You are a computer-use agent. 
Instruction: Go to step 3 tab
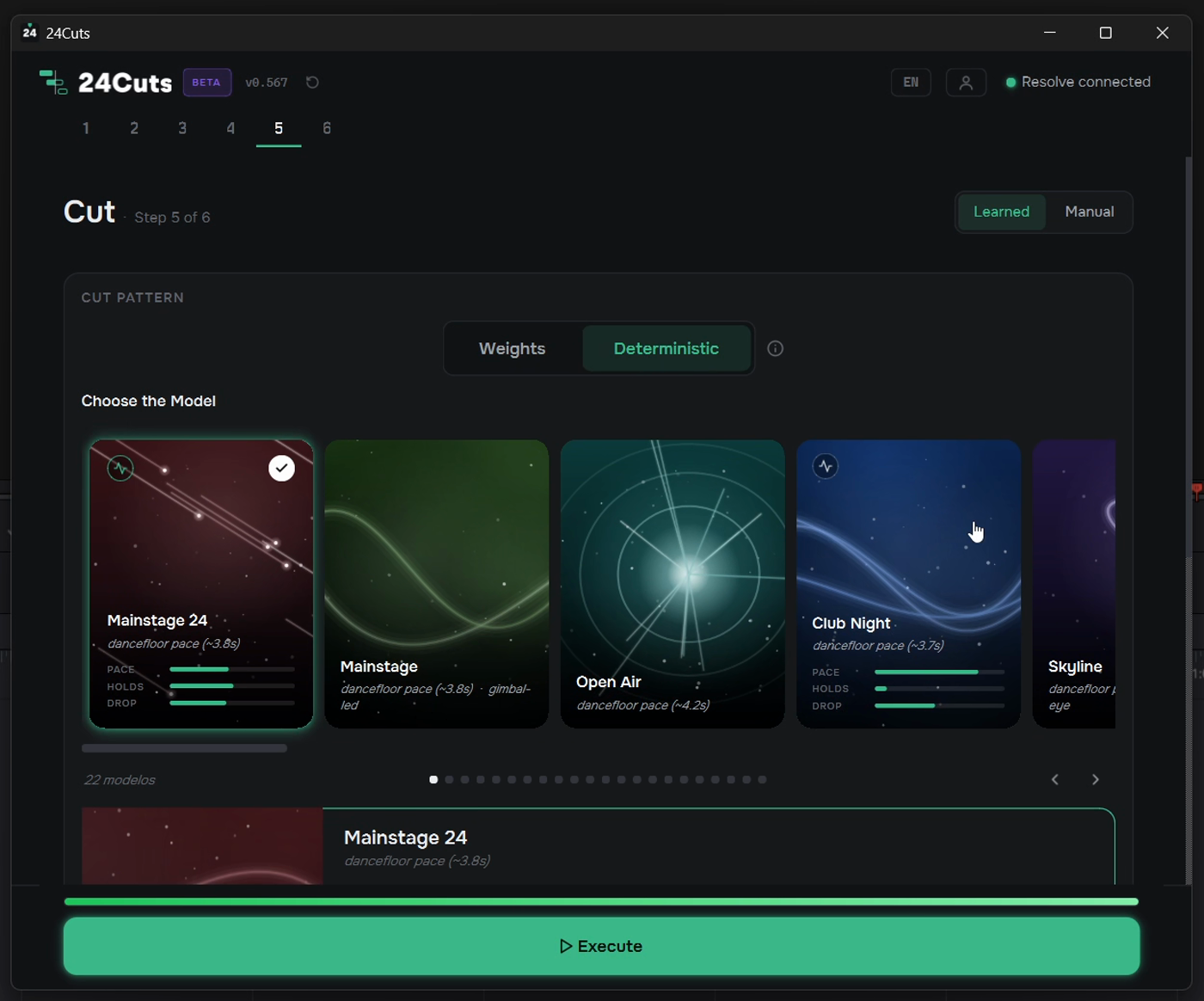182,128
